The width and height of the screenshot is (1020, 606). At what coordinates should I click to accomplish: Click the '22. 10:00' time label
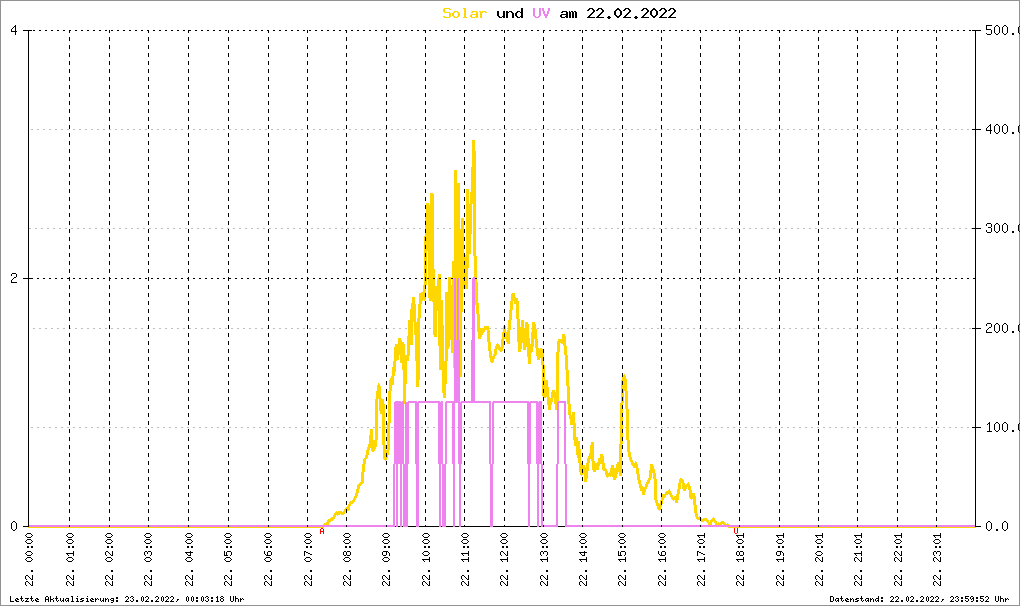click(x=426, y=559)
